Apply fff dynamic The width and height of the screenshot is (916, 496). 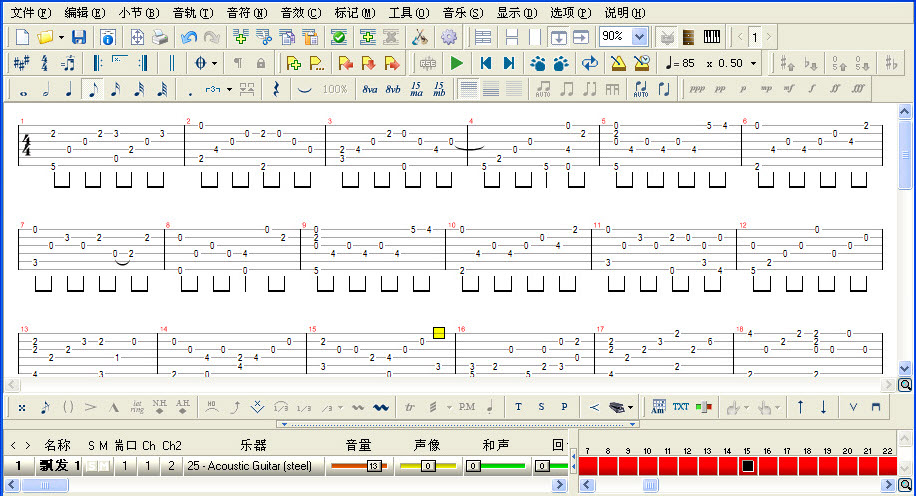(x=858, y=89)
